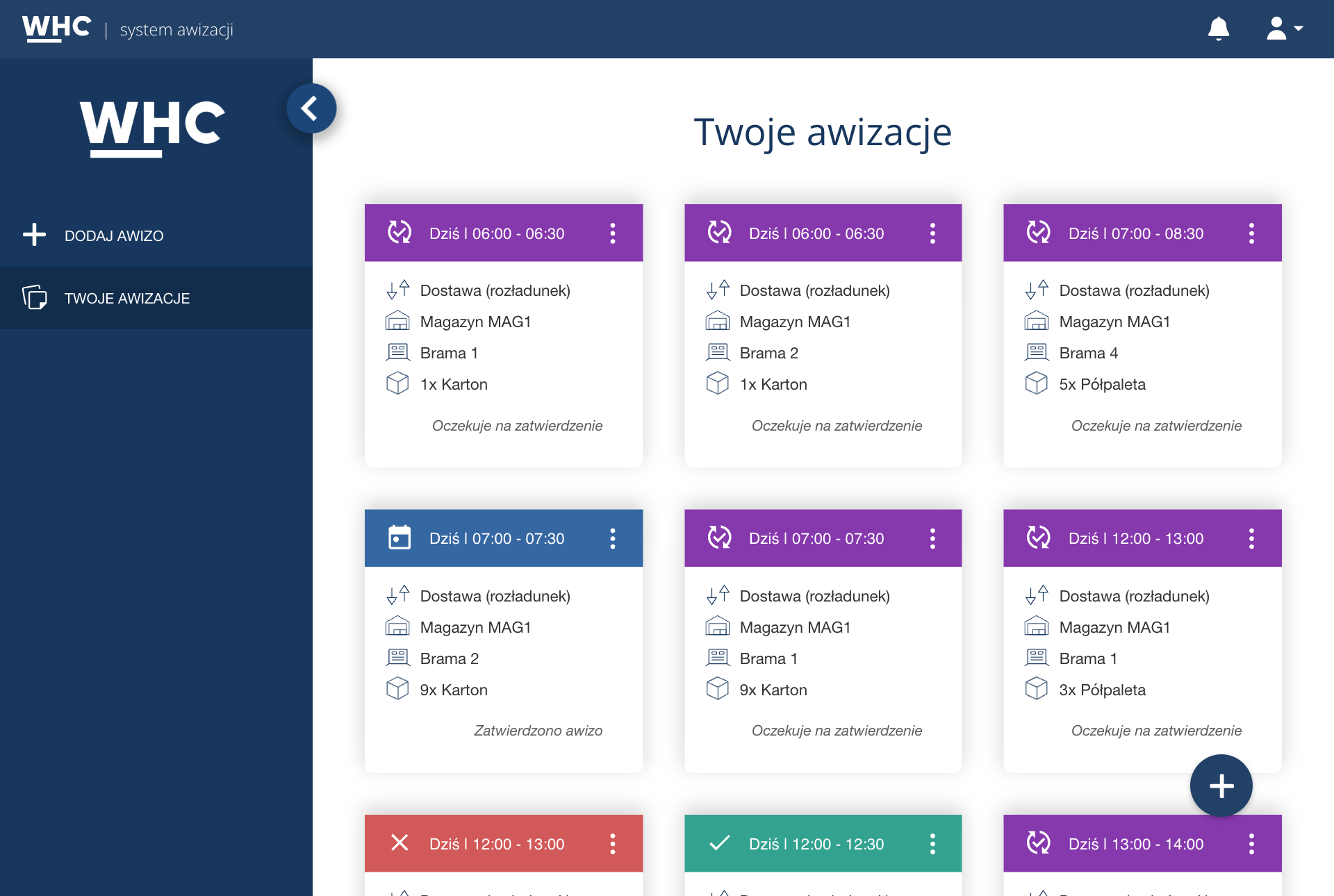This screenshot has width=1334, height=896.
Task: Collapse the sidebar with the chevron button
Action: pos(311,108)
